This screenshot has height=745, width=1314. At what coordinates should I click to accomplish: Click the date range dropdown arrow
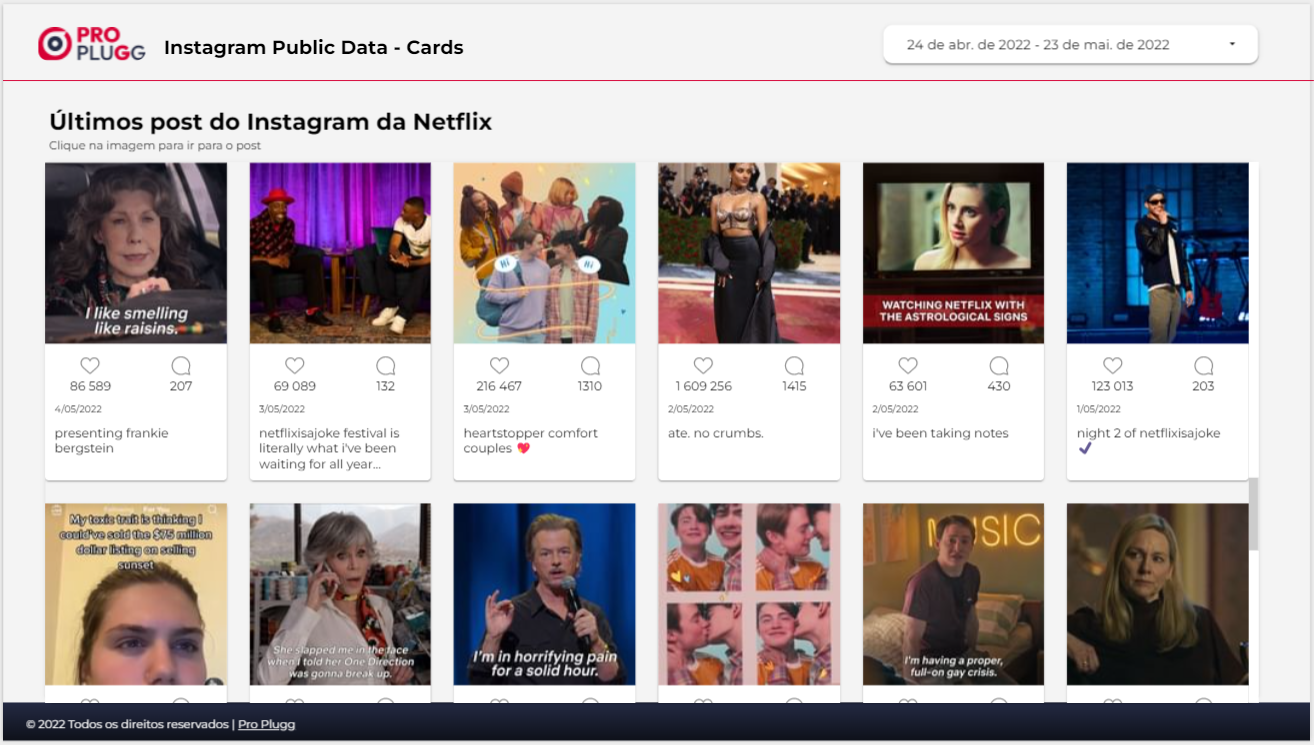click(x=1232, y=44)
